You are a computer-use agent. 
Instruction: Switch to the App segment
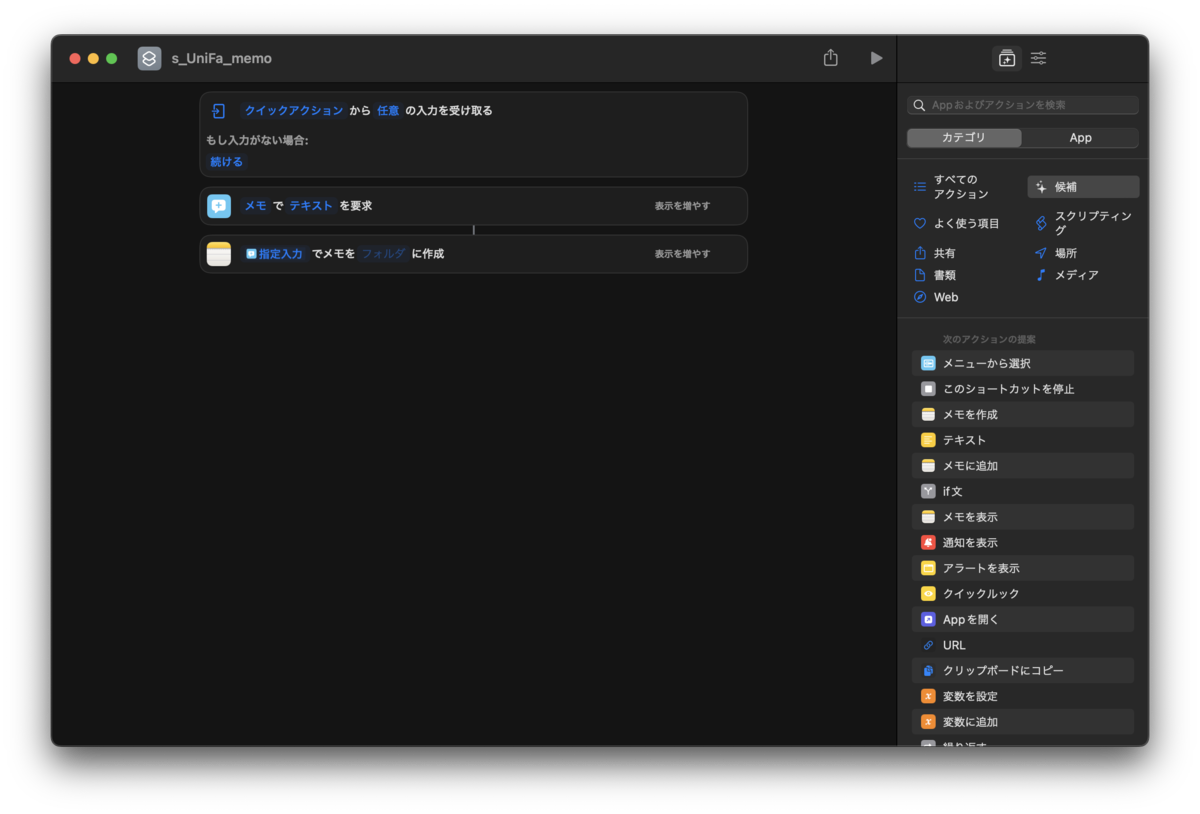pos(1080,138)
